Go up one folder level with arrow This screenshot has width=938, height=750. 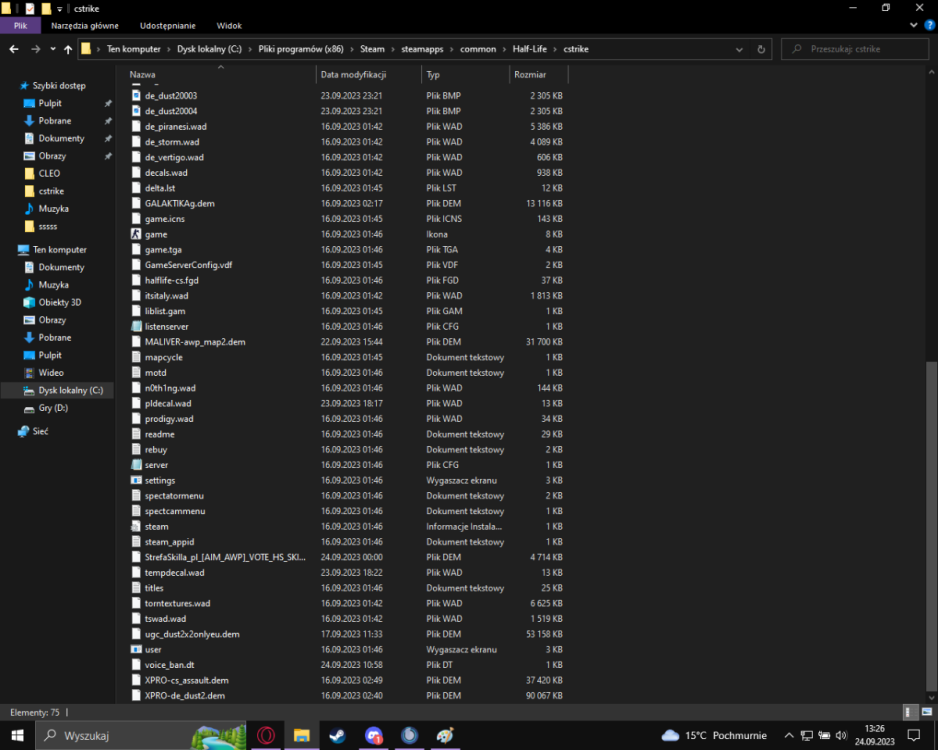tap(68, 49)
